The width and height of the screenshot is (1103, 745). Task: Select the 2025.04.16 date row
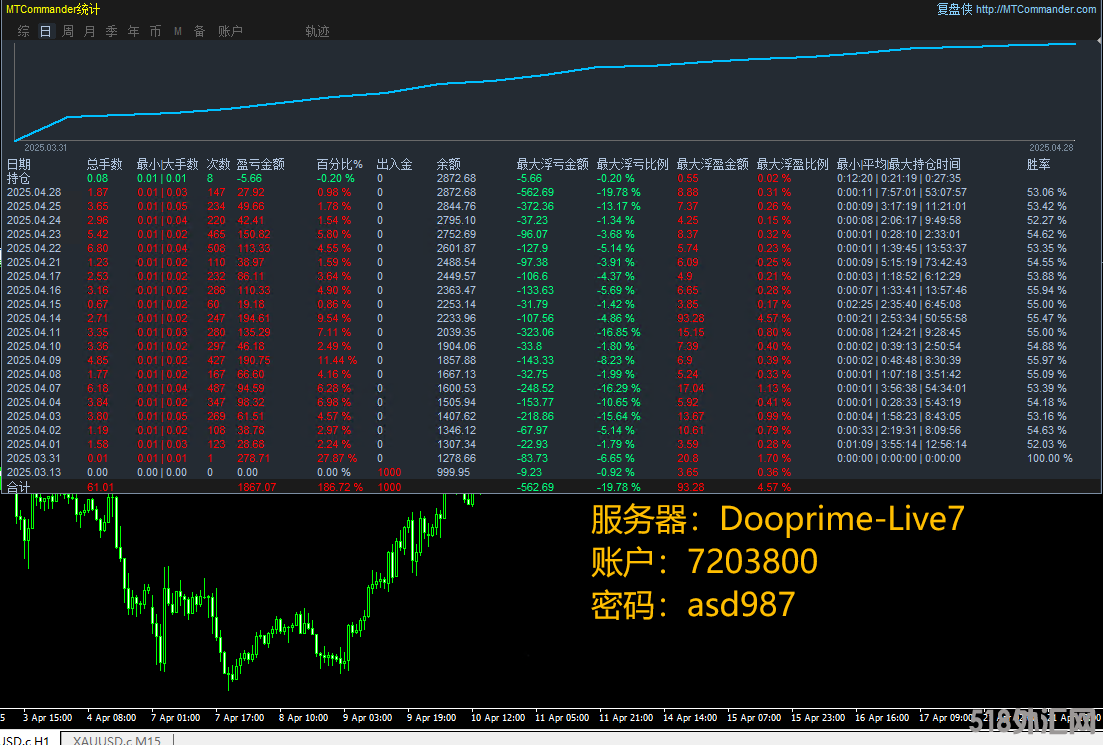point(34,291)
